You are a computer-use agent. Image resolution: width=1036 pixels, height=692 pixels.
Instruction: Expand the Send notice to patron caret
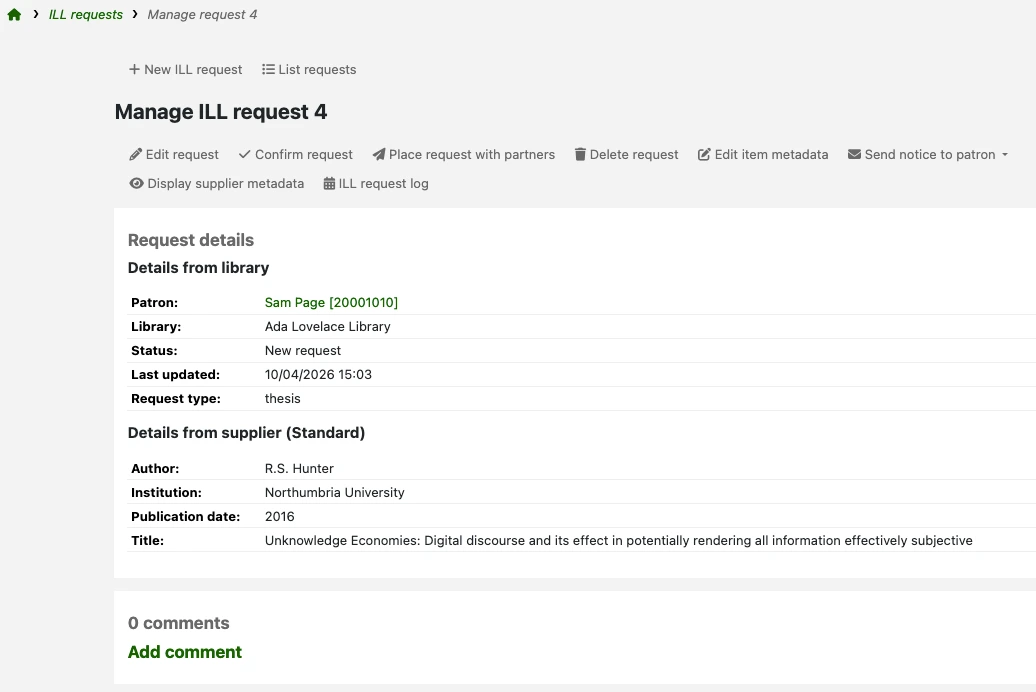(1005, 155)
